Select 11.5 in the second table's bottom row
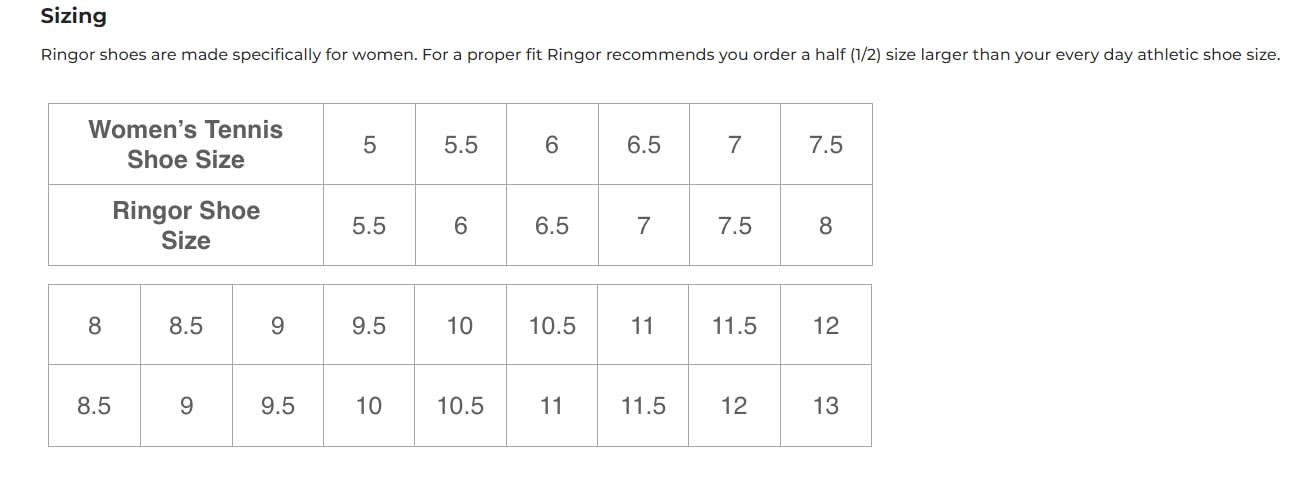 pos(644,406)
